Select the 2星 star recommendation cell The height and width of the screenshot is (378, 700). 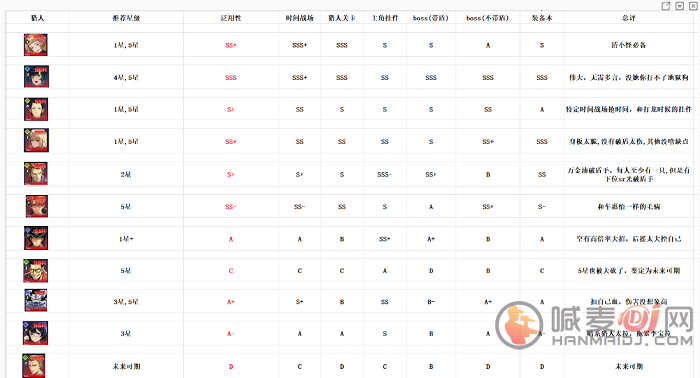coord(126,174)
